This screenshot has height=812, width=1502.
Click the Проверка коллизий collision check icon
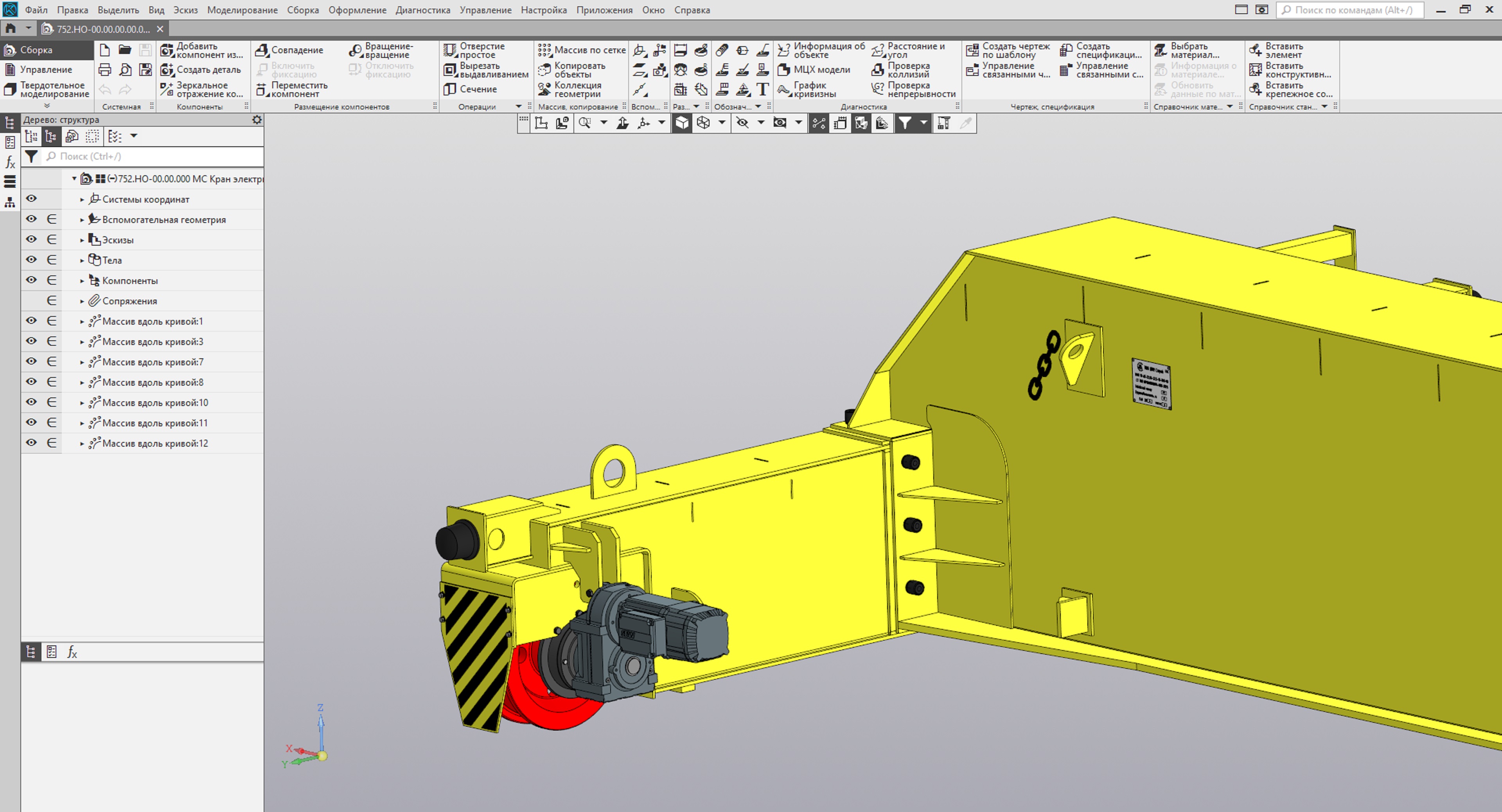point(878,70)
